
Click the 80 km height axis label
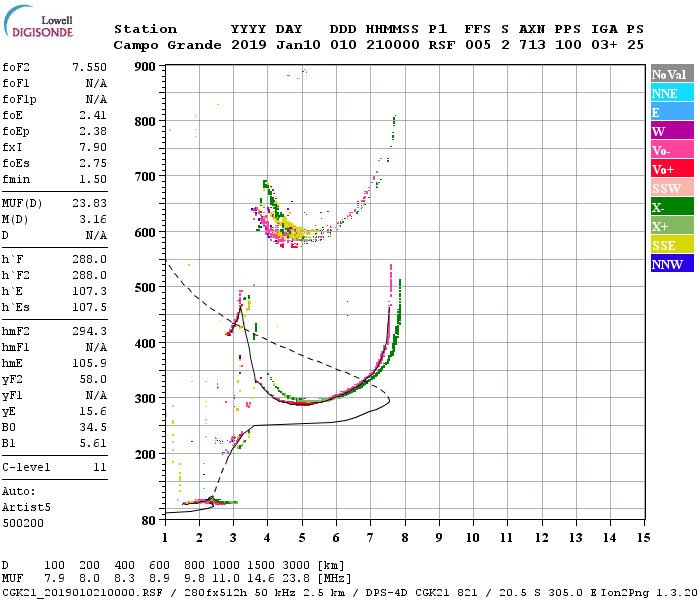pos(149,521)
